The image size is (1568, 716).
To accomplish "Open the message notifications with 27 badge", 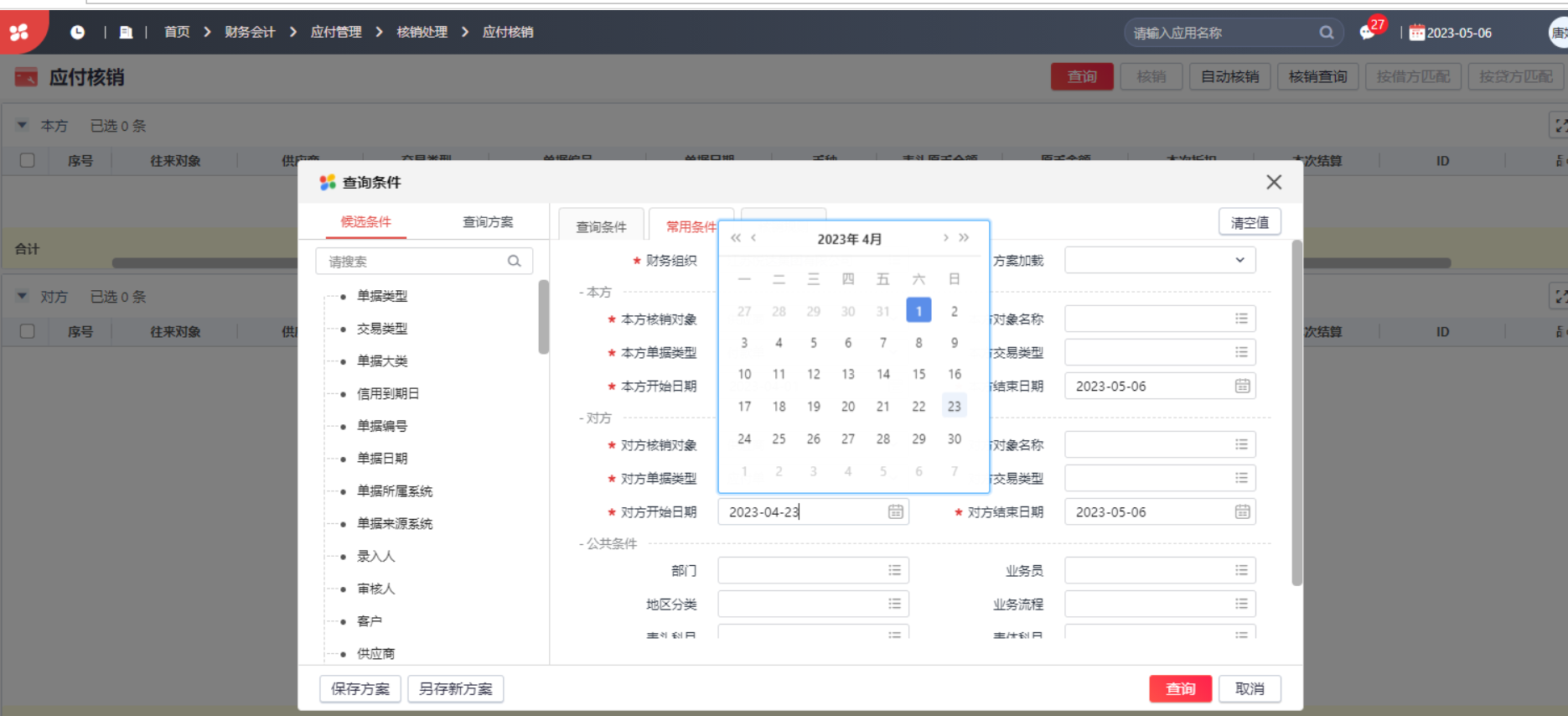I will tap(1368, 32).
